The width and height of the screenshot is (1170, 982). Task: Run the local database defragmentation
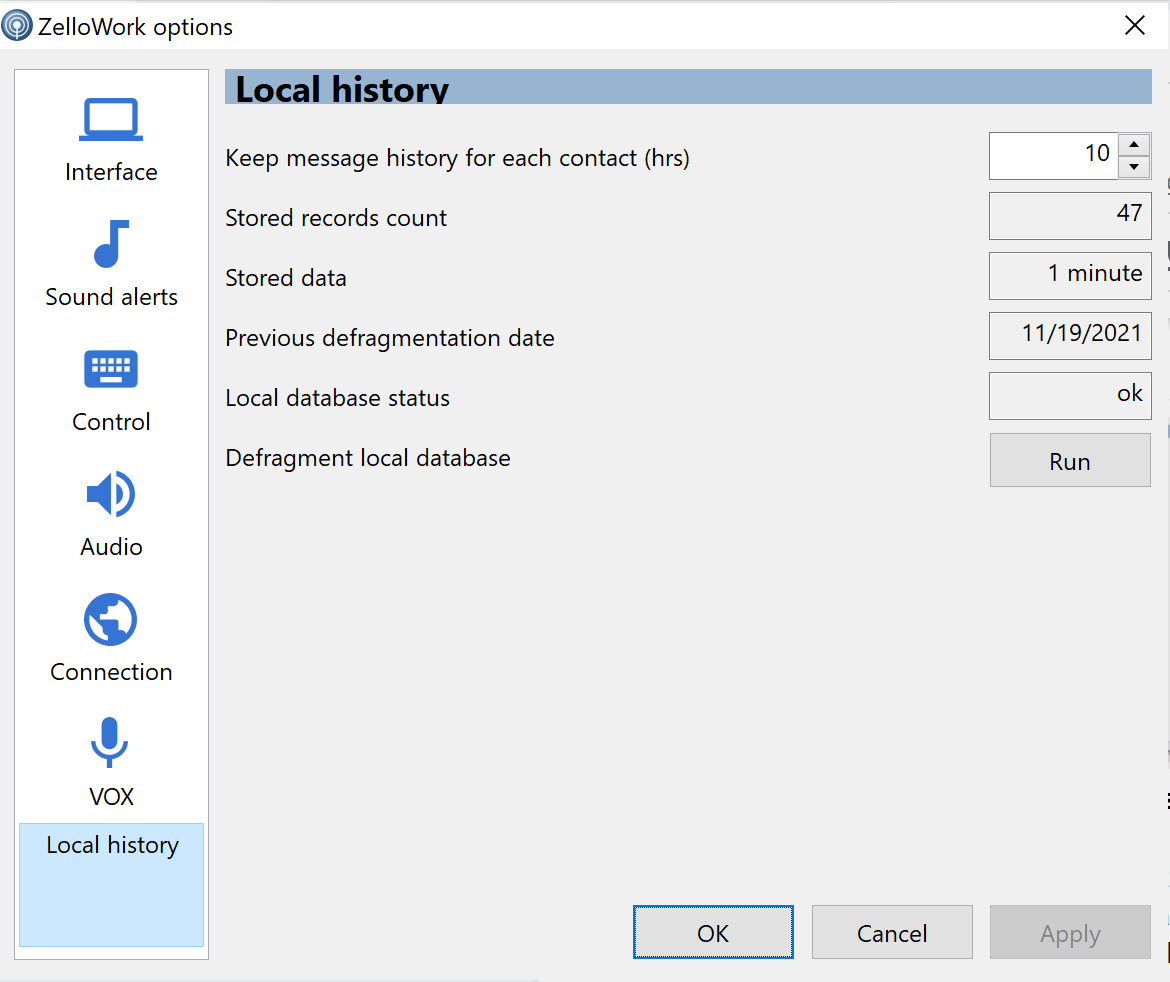pyautogui.click(x=1070, y=460)
